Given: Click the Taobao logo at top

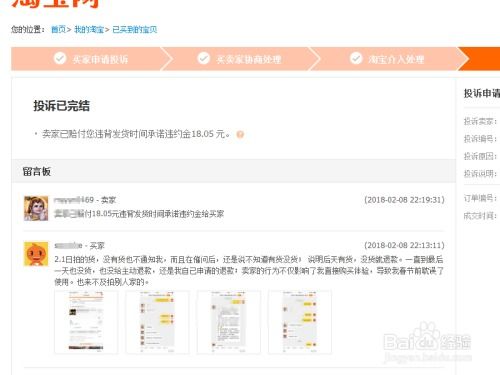Looking at the screenshot, I should pos(56,3).
